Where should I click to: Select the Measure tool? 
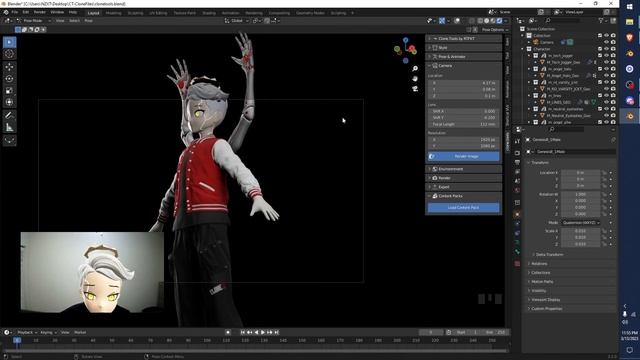[x=9, y=128]
